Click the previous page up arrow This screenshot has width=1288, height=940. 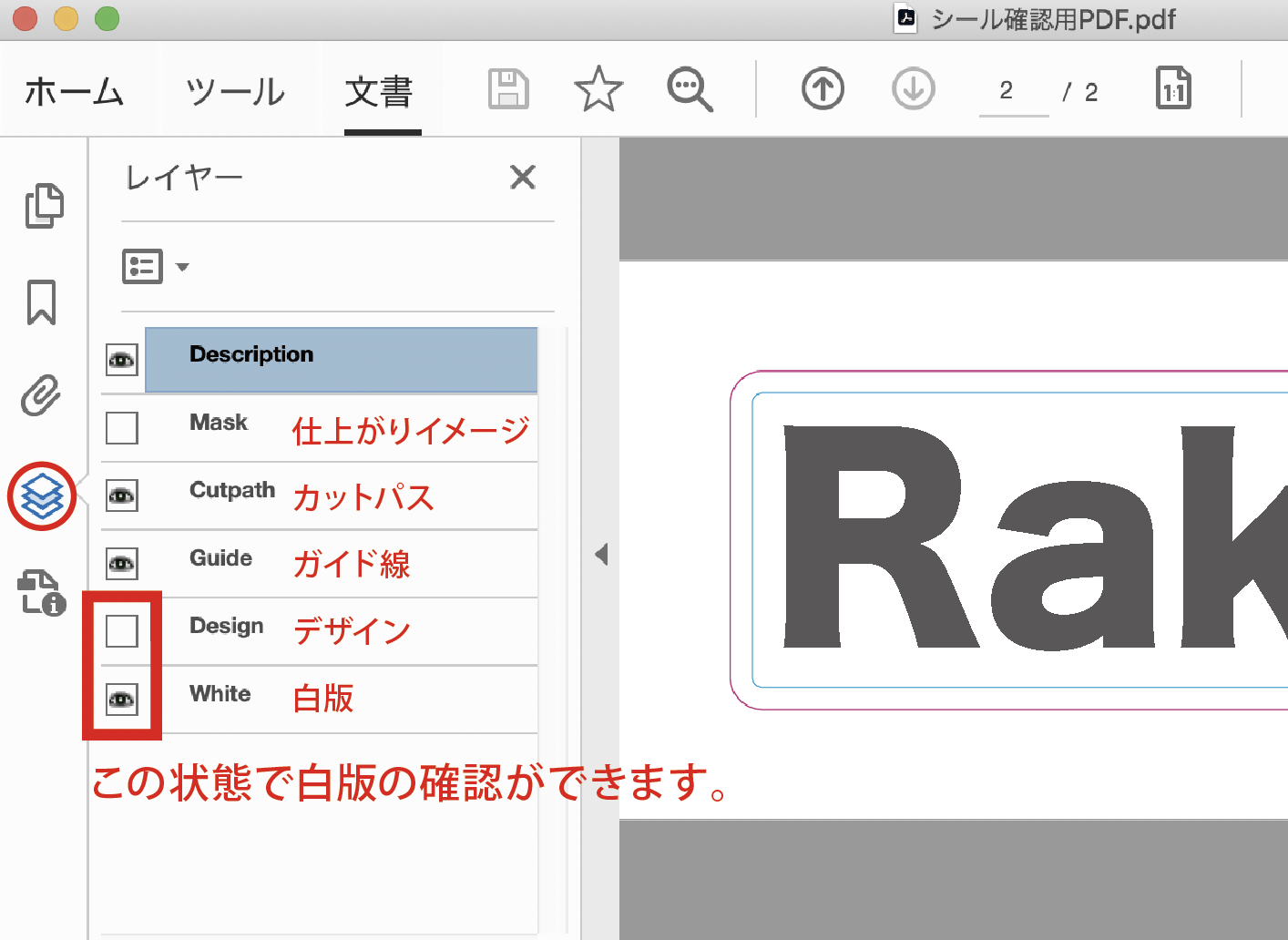(x=823, y=88)
